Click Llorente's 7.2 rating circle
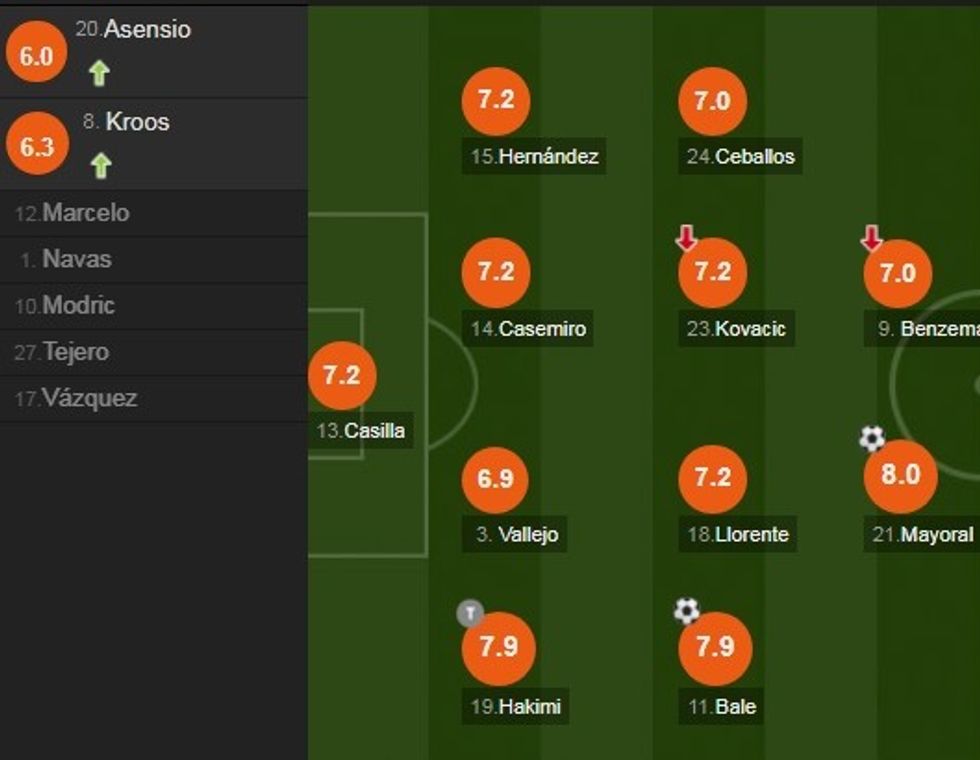Screen dimensions: 980x760 [712, 479]
